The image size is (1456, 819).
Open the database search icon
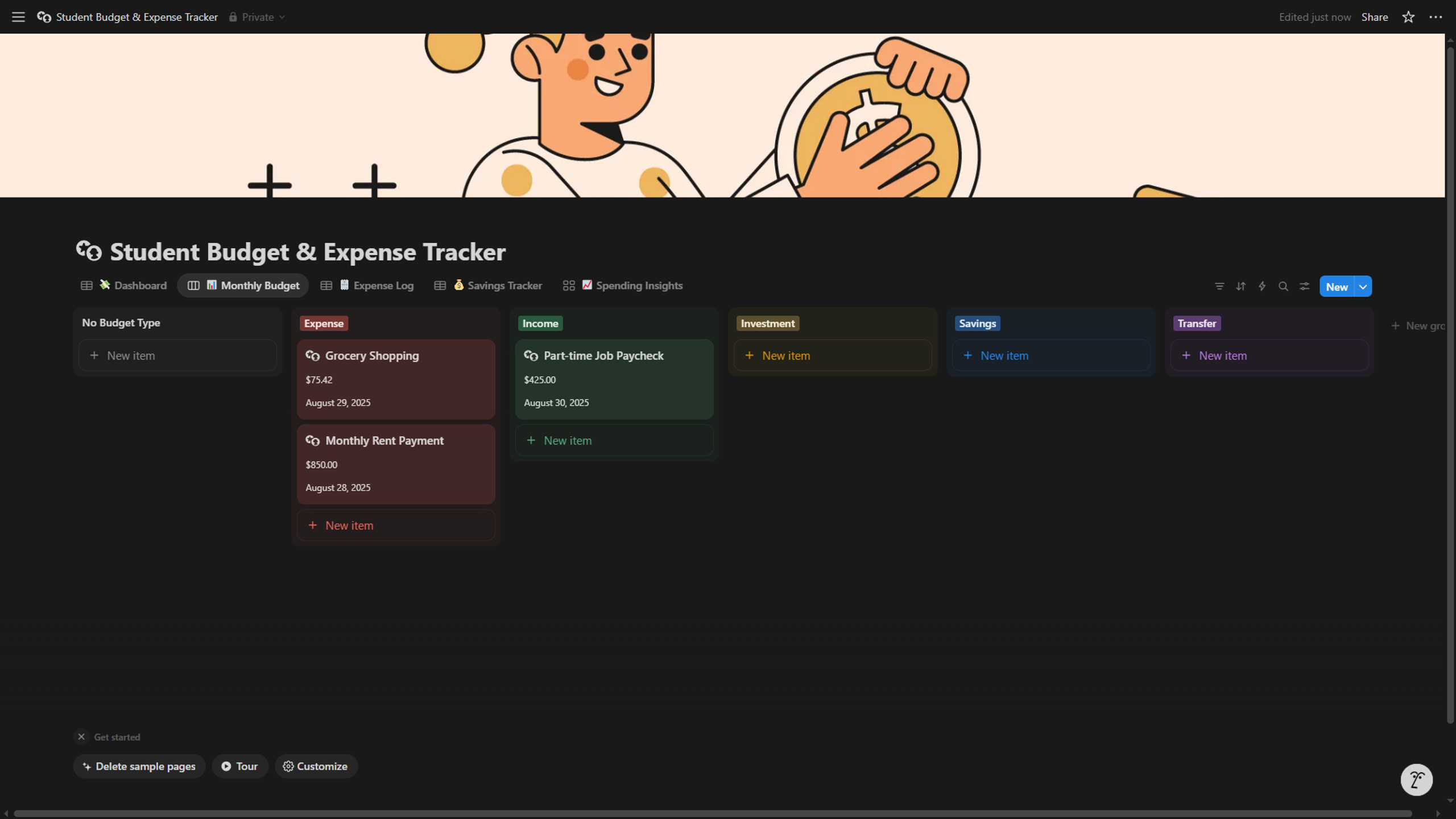[1283, 287]
